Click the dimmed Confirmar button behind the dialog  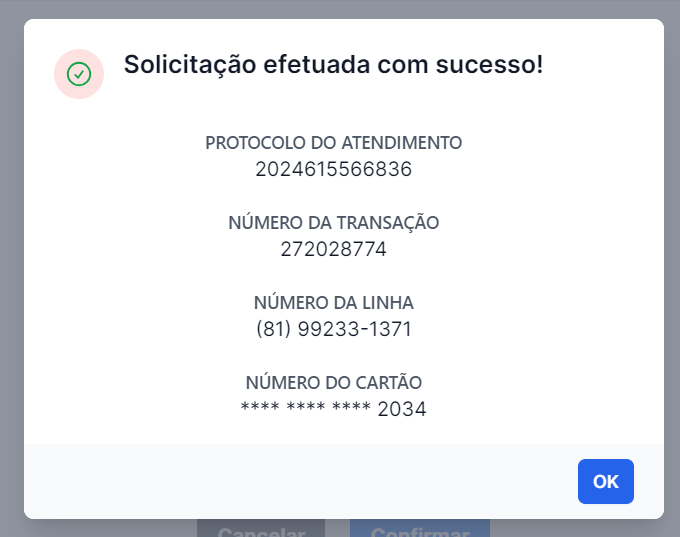click(420, 529)
